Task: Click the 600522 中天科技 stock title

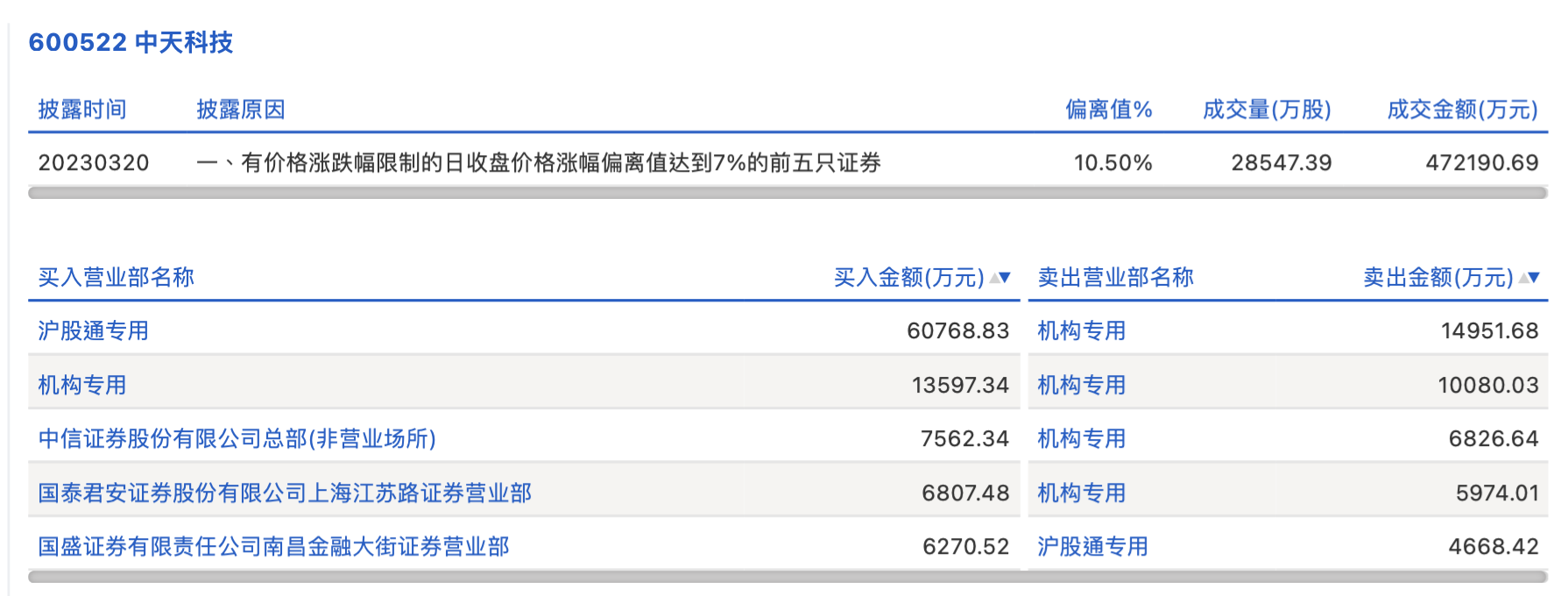Action: (x=131, y=41)
